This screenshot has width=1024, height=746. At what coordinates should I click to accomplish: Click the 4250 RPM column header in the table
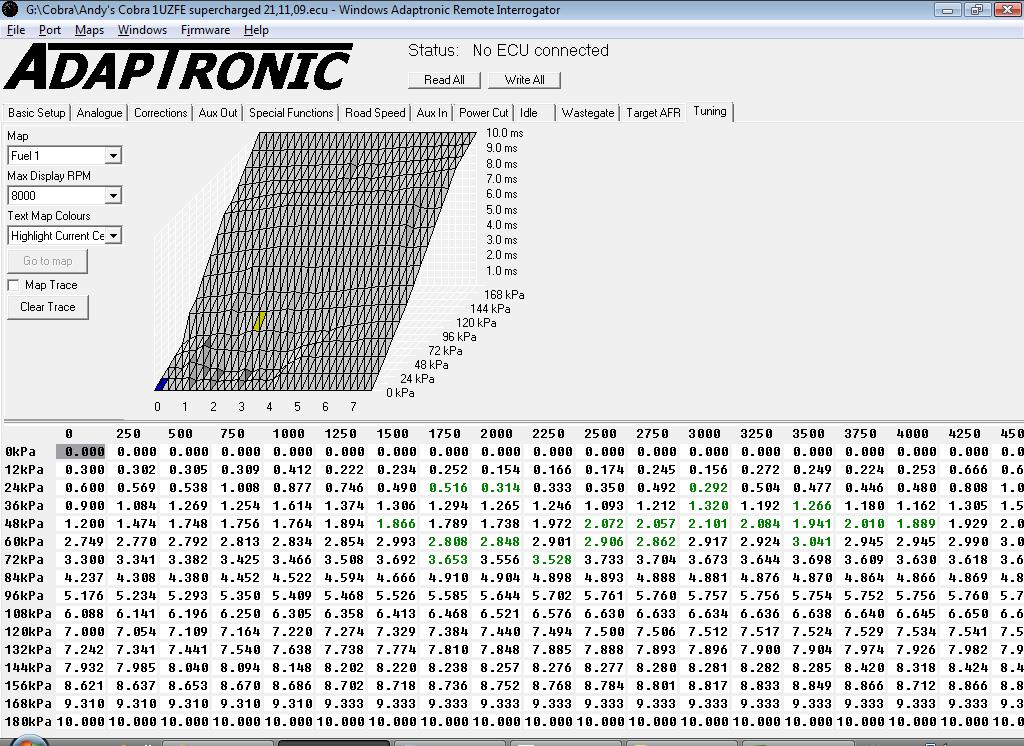965,434
